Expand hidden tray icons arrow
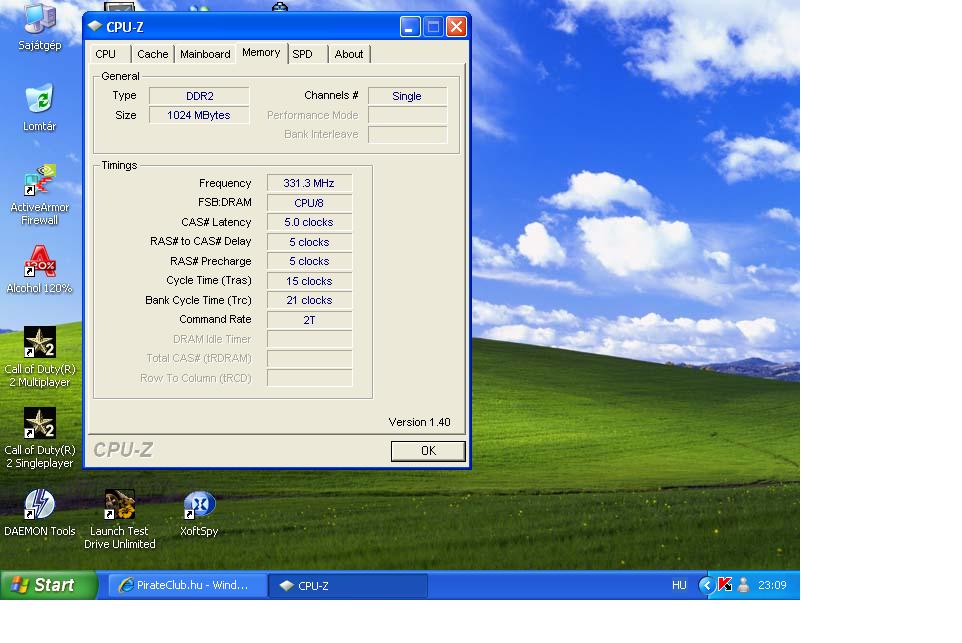 pos(707,585)
